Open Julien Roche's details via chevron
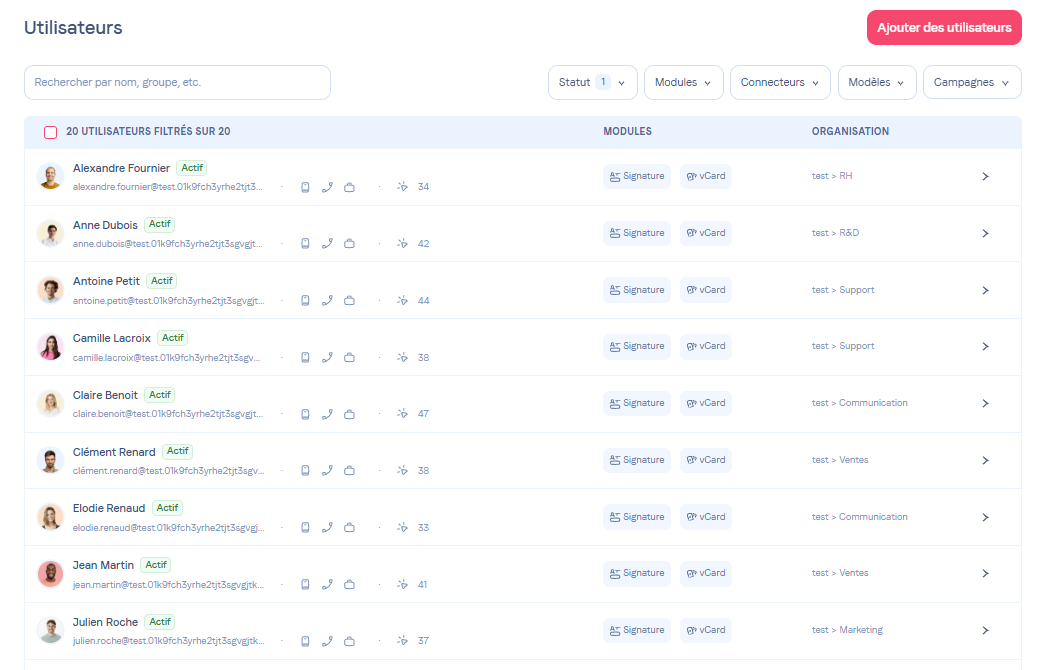This screenshot has width=1063, height=670. coord(985,631)
